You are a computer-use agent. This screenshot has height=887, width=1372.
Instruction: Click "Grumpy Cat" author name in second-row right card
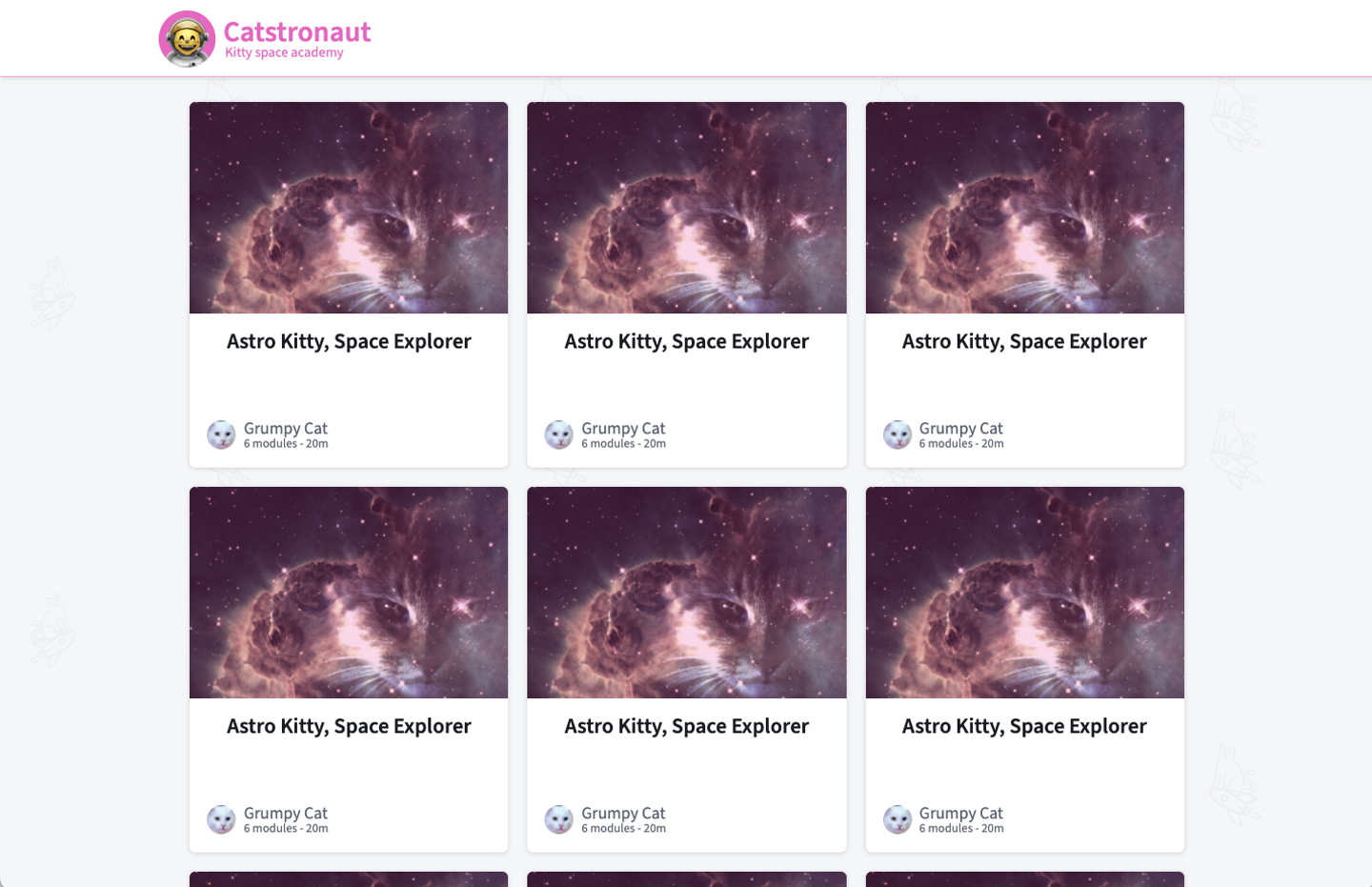(x=961, y=814)
